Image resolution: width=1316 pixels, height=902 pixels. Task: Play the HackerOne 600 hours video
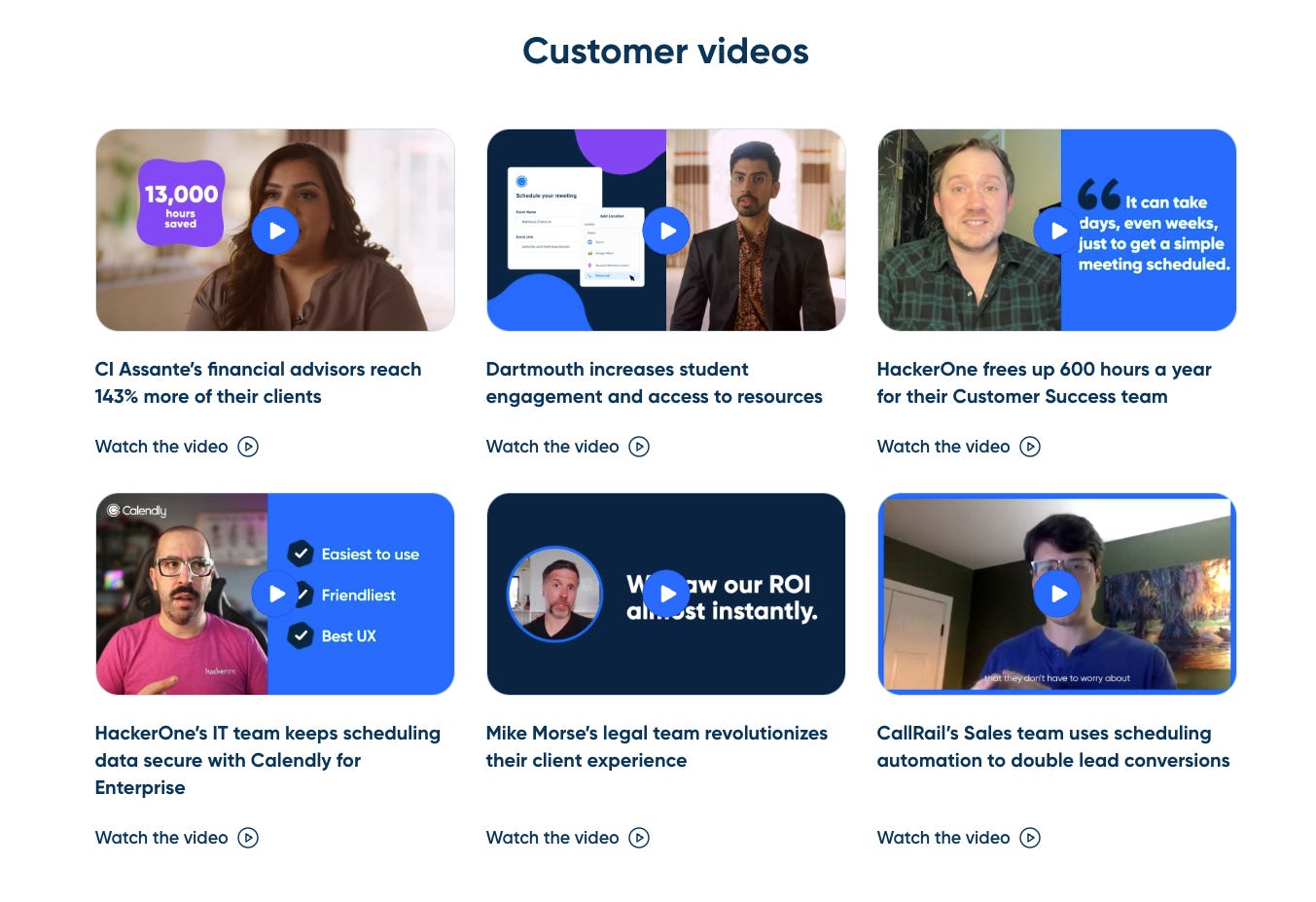coord(1057,231)
